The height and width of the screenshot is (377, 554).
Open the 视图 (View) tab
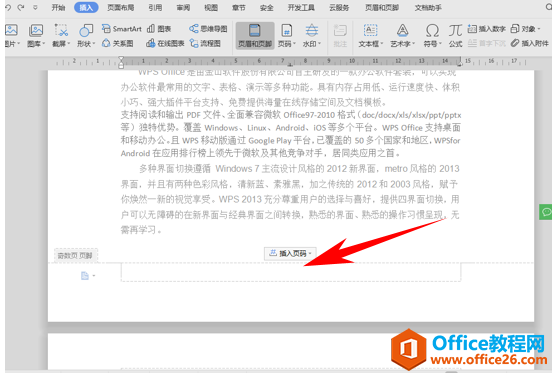[x=211, y=7]
